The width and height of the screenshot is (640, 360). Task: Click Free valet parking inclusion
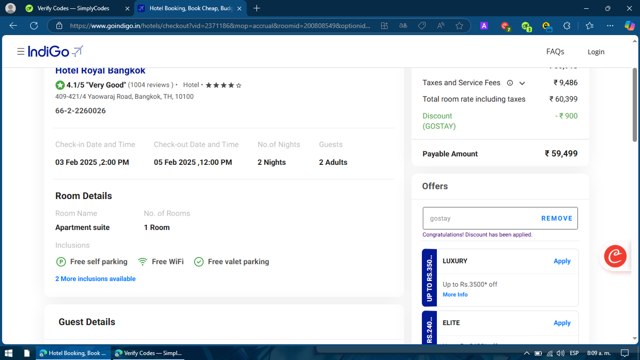(x=231, y=262)
